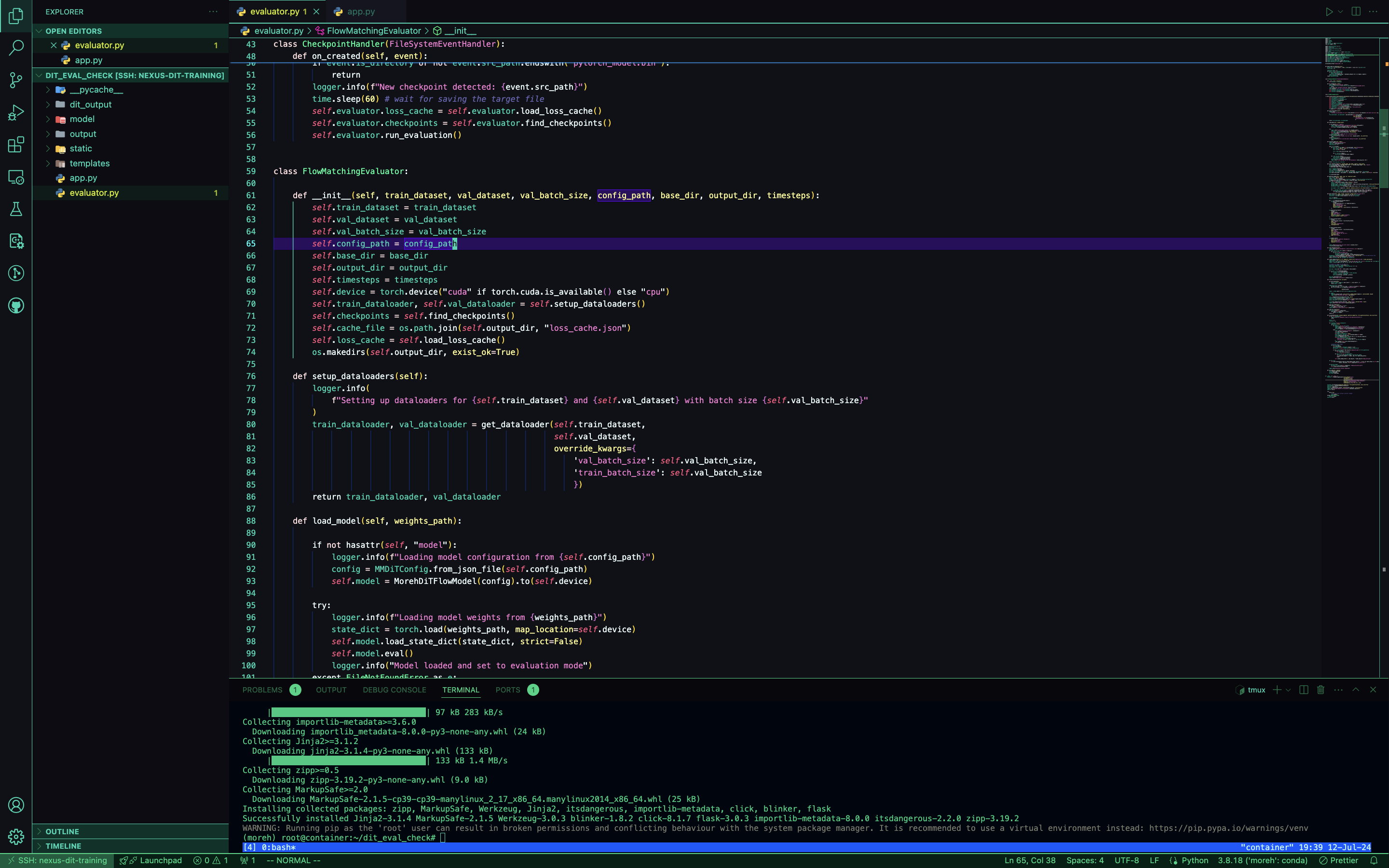
Task: Expand the dit_output folder
Action: coord(90,105)
